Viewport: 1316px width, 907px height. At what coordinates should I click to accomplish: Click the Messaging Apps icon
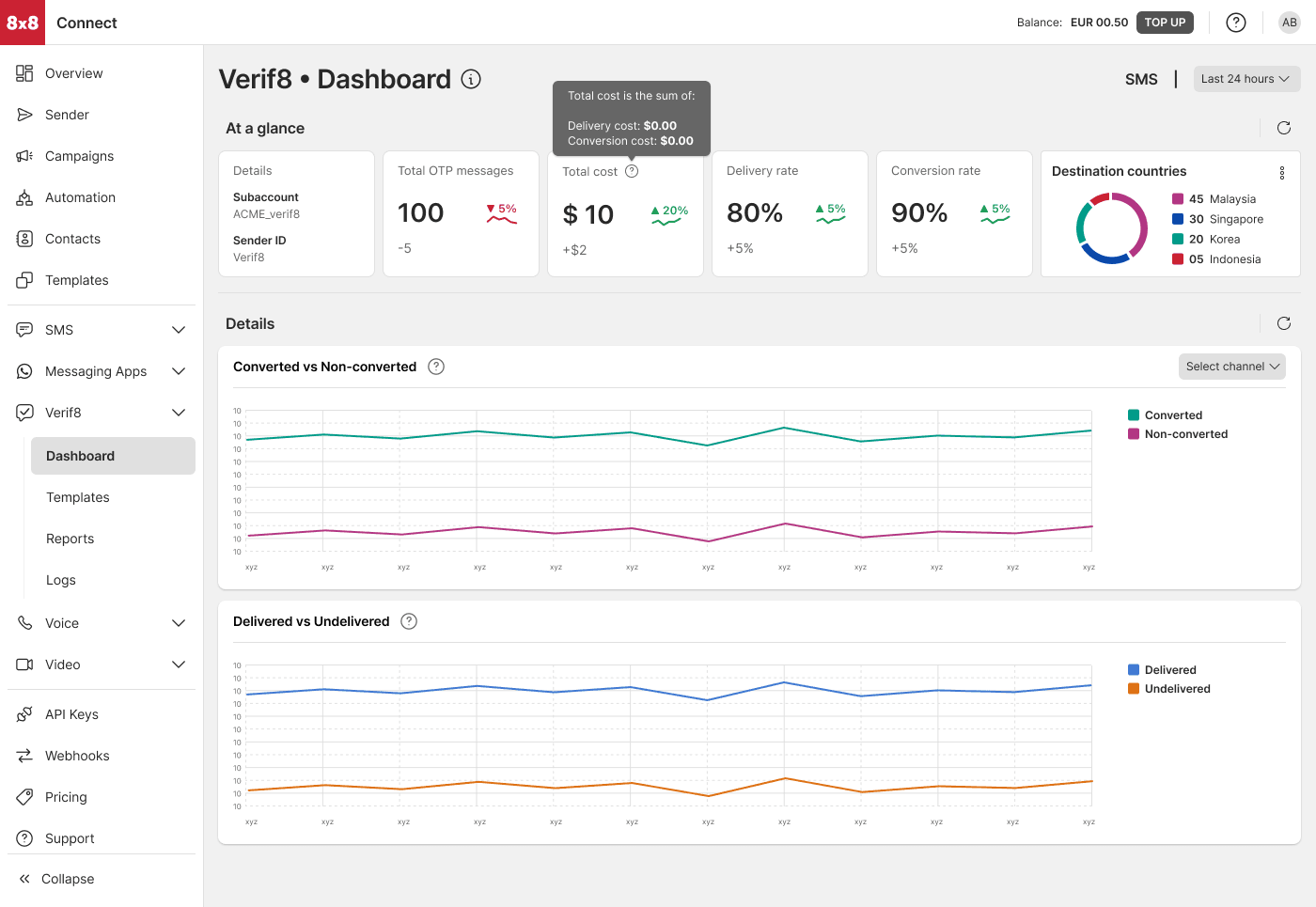(x=24, y=371)
